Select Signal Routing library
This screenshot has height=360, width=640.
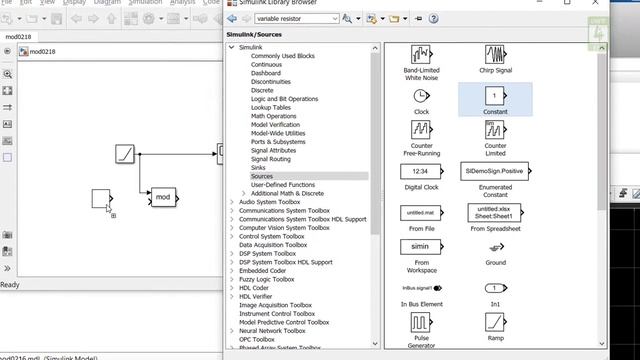tap(271, 159)
